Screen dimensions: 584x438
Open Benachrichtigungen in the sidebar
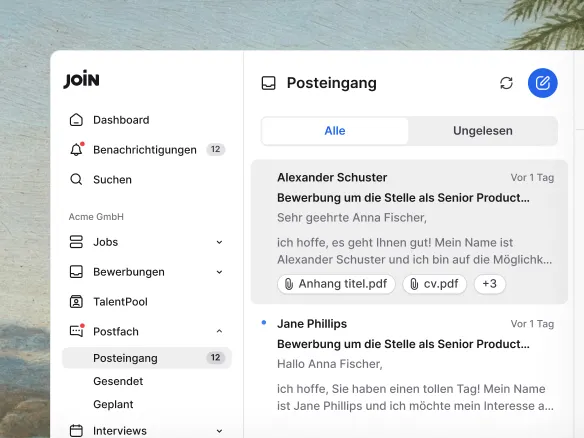coord(147,150)
